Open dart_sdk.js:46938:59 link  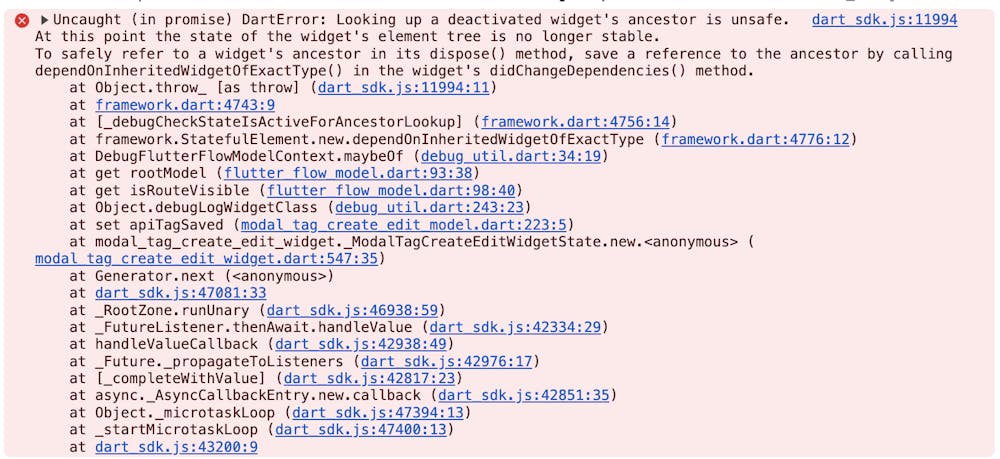[x=352, y=310]
